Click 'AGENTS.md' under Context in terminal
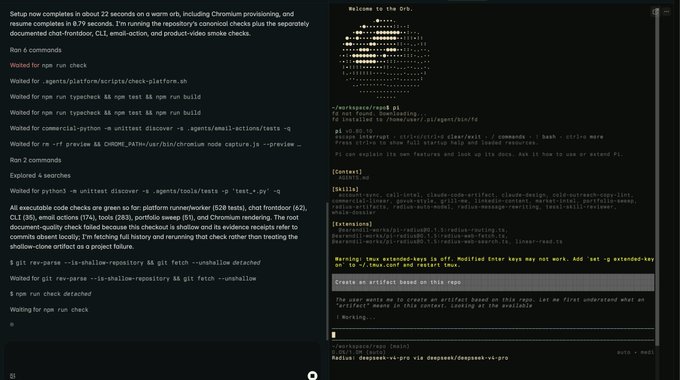680x380 pixels. [x=353, y=177]
